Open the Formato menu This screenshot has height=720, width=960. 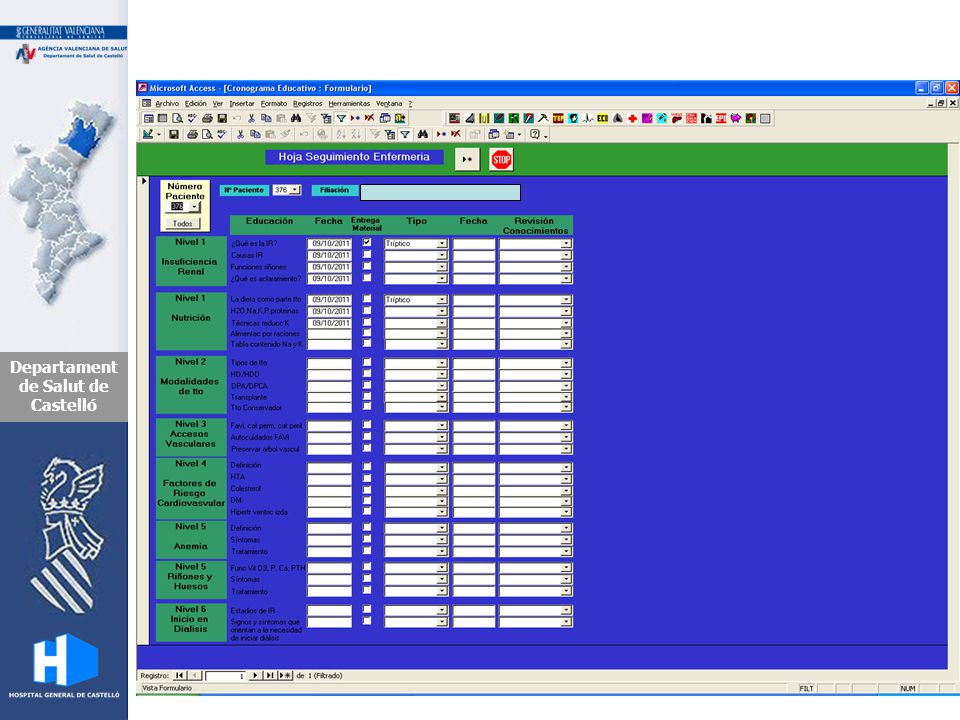[274, 103]
